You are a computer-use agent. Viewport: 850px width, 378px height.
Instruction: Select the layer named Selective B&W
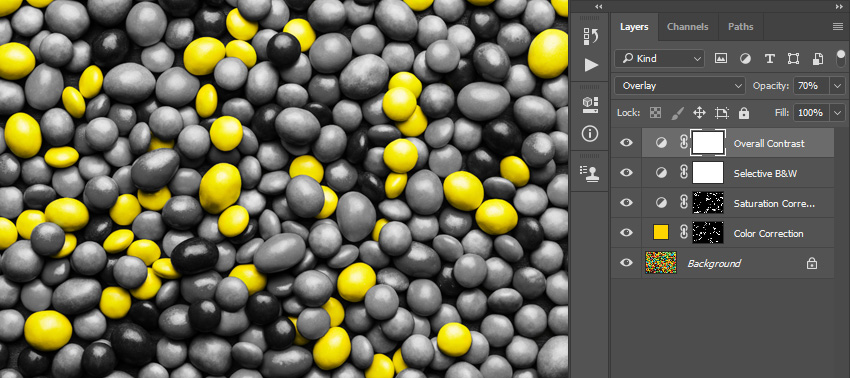pos(765,174)
